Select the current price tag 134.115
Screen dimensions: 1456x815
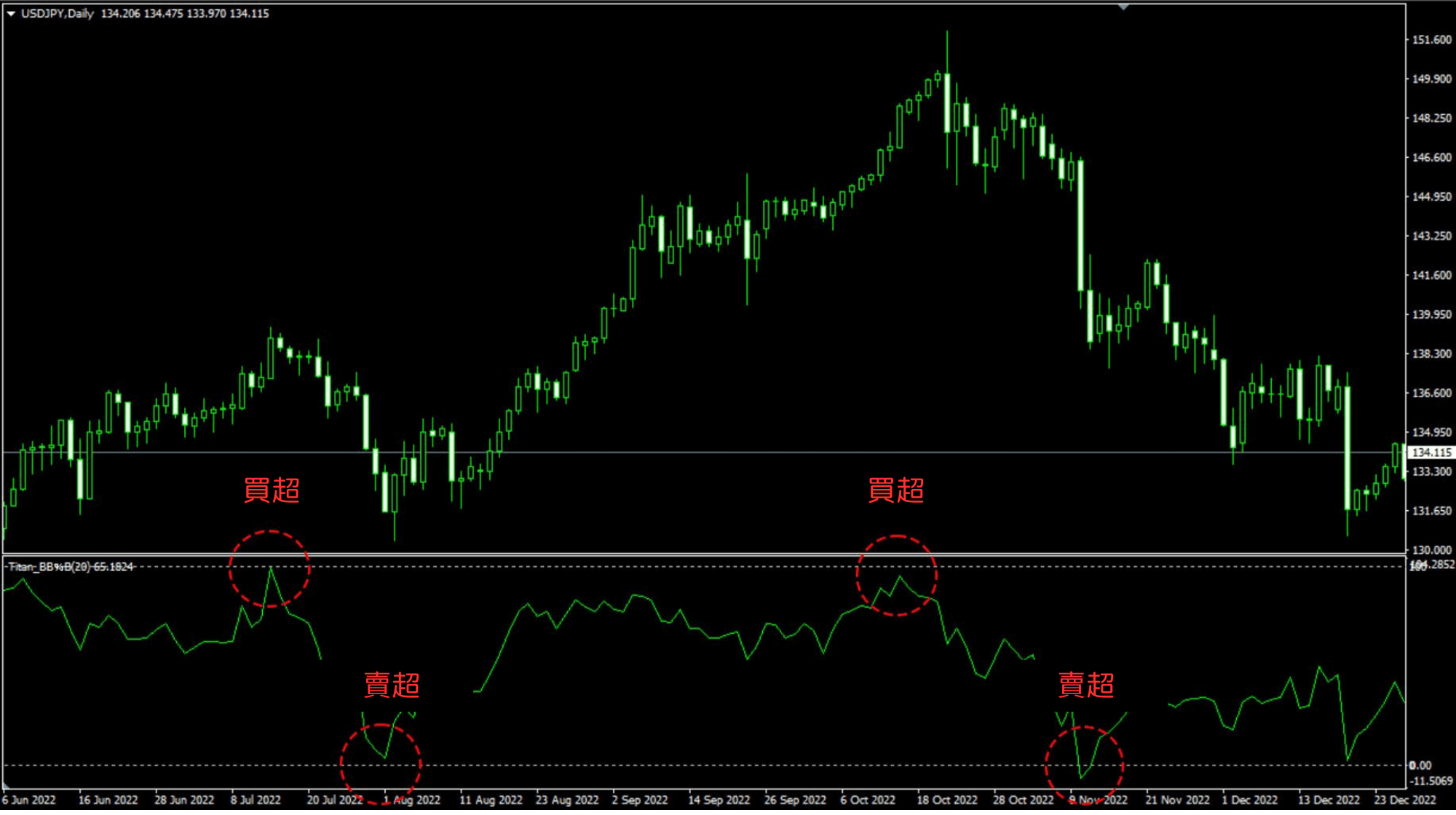[1431, 453]
